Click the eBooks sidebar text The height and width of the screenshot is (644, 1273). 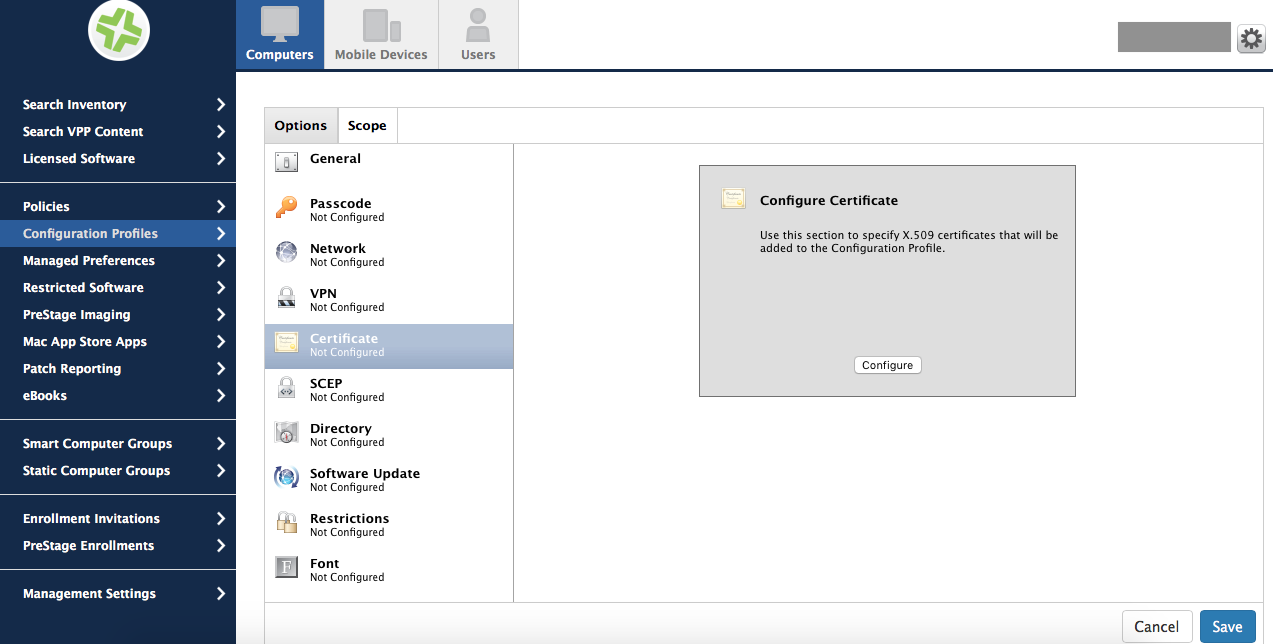tap(45, 395)
